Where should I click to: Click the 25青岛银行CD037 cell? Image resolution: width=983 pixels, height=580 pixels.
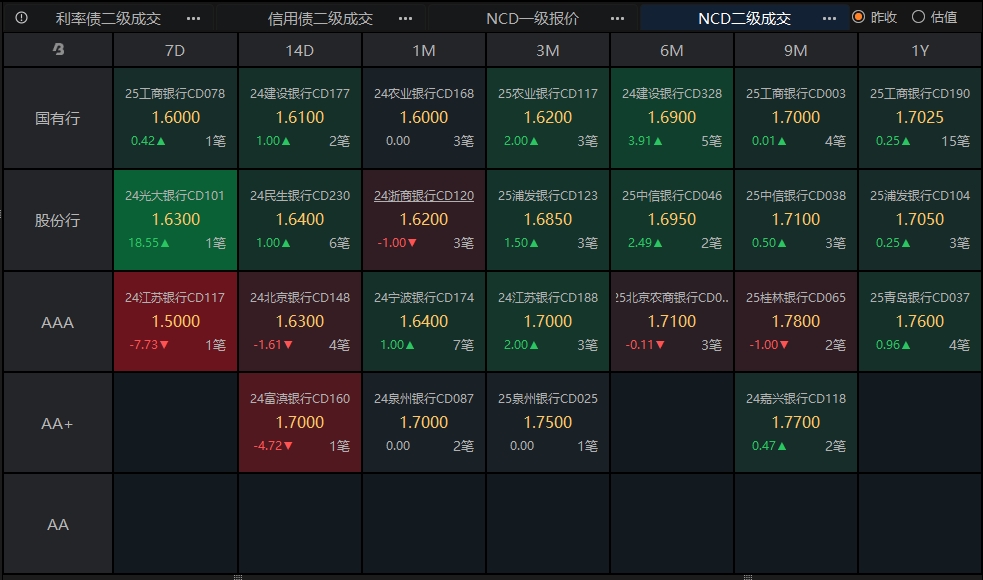(920, 322)
